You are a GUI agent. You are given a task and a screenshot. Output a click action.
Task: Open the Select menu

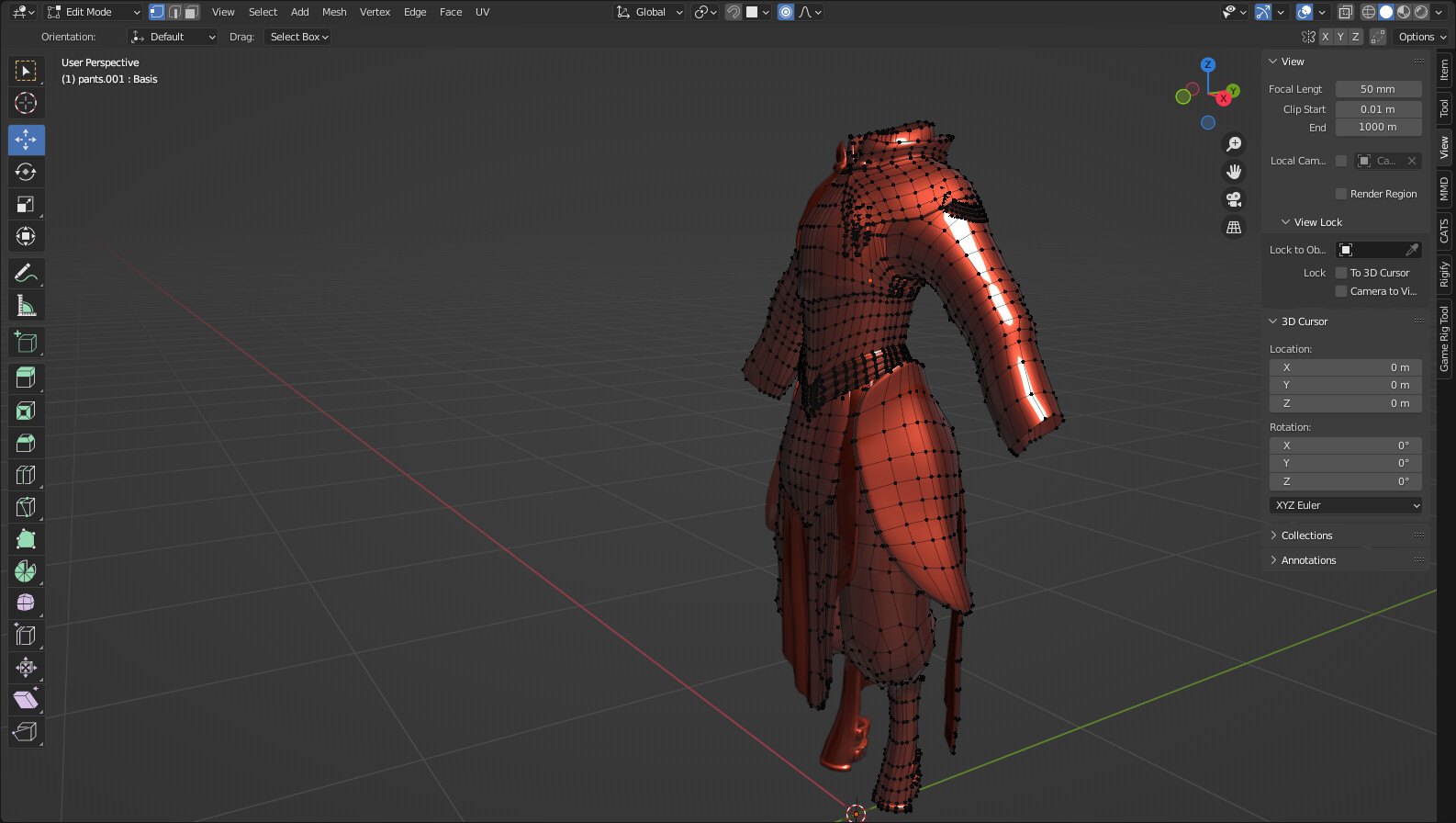[x=263, y=12]
